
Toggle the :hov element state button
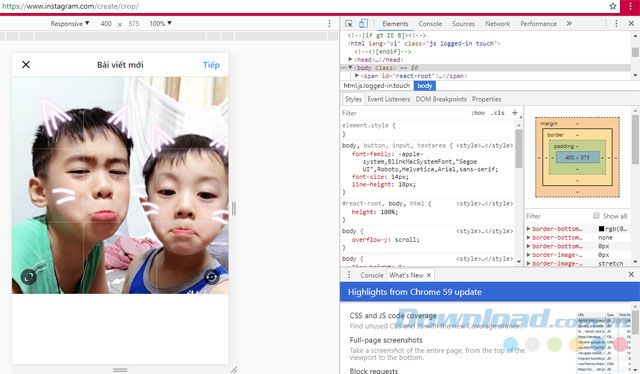[x=478, y=113]
